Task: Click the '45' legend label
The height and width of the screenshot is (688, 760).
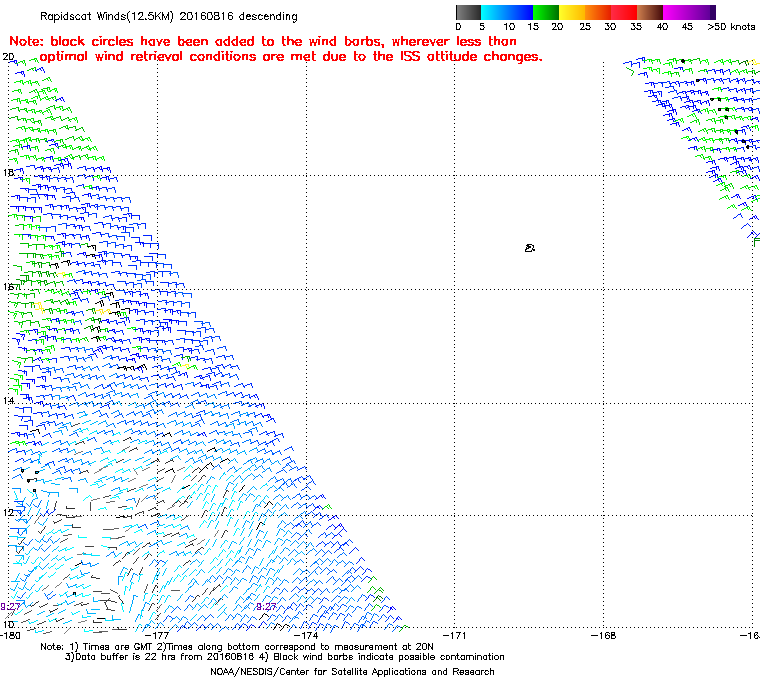Action: click(x=687, y=27)
